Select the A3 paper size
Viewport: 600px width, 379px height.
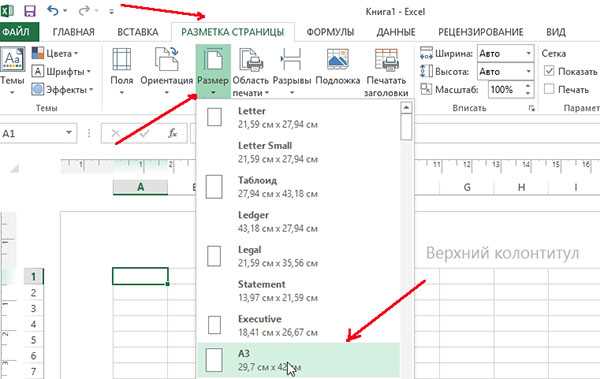(x=298, y=361)
